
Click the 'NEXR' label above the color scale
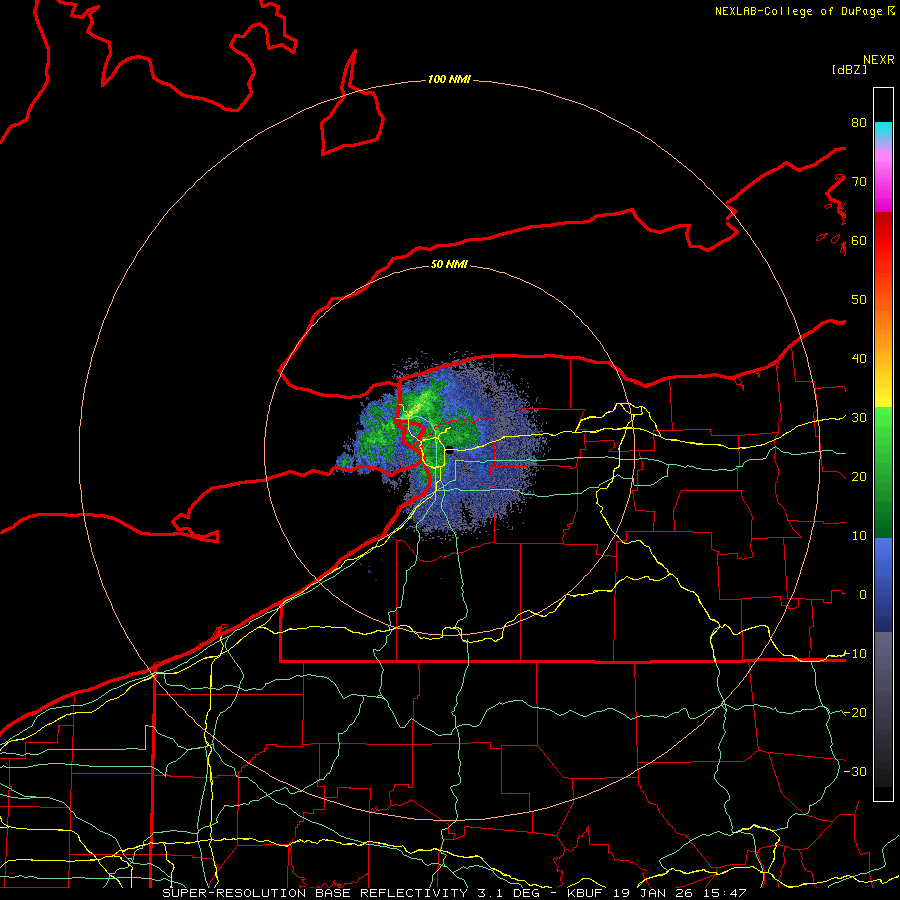point(879,60)
